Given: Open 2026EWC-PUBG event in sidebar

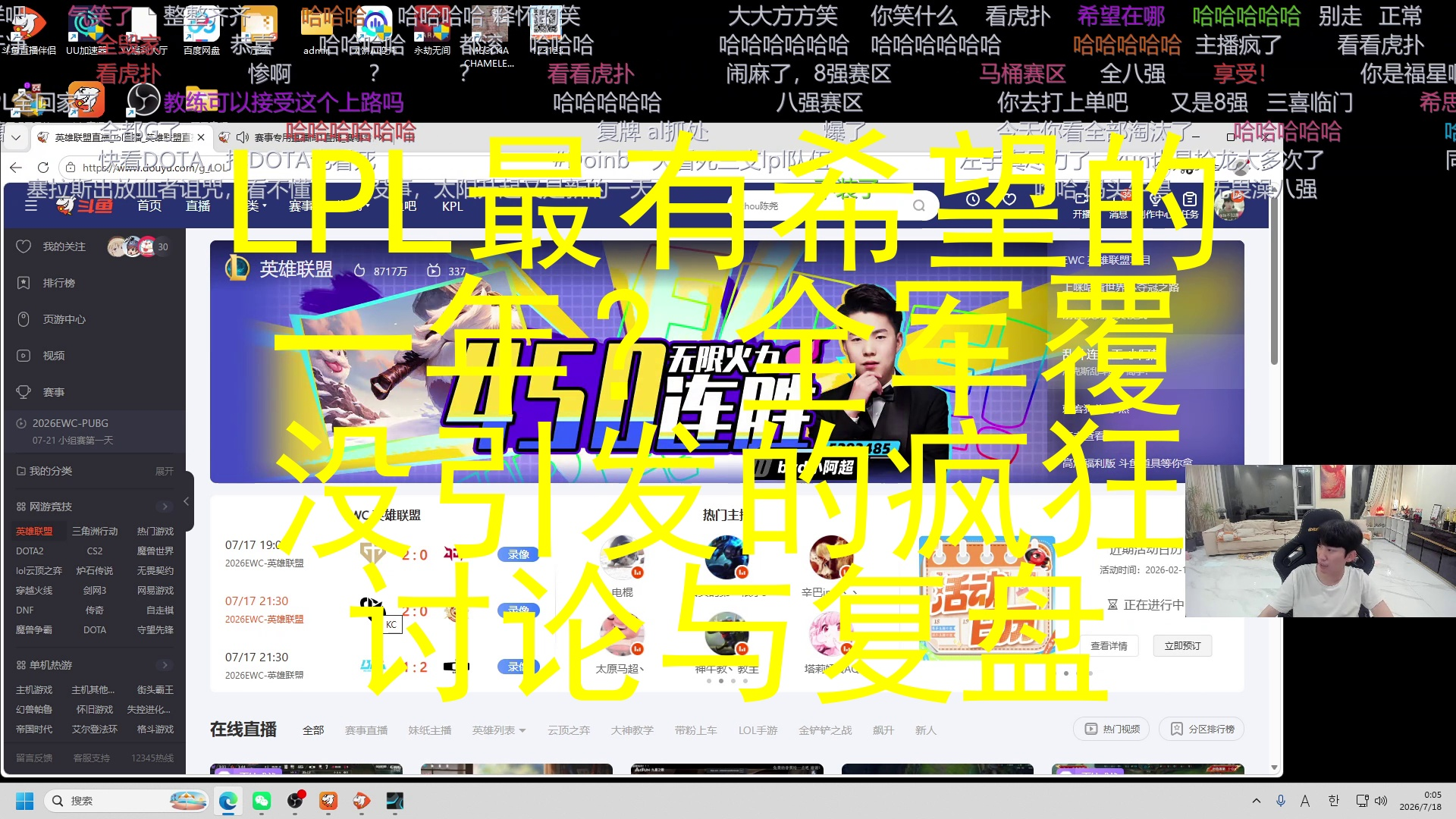Looking at the screenshot, I should coord(95,431).
